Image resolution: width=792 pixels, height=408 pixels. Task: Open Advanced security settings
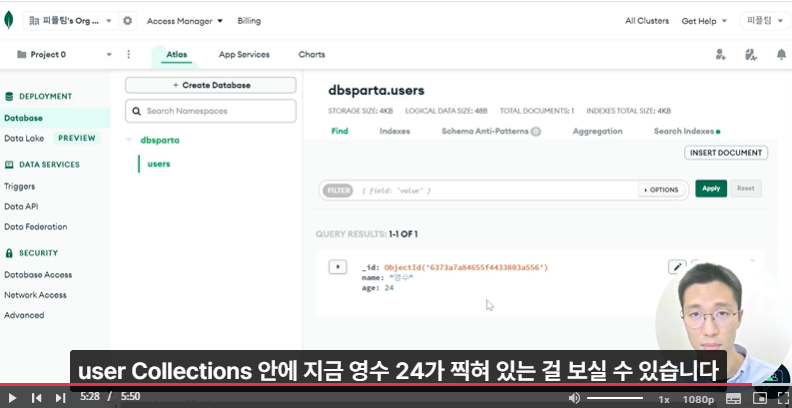24,315
